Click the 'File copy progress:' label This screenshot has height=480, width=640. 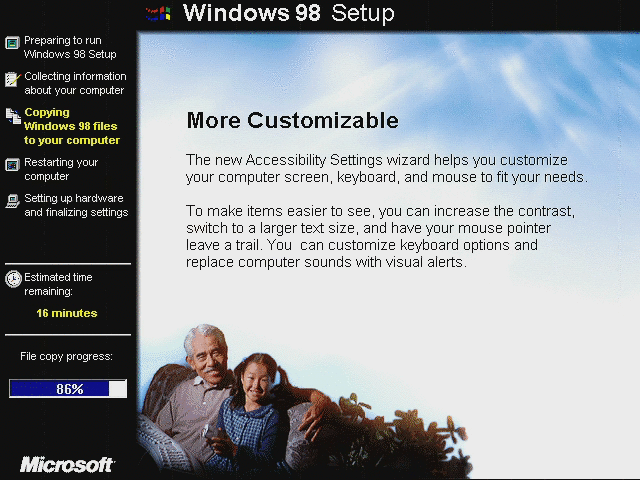(67, 356)
